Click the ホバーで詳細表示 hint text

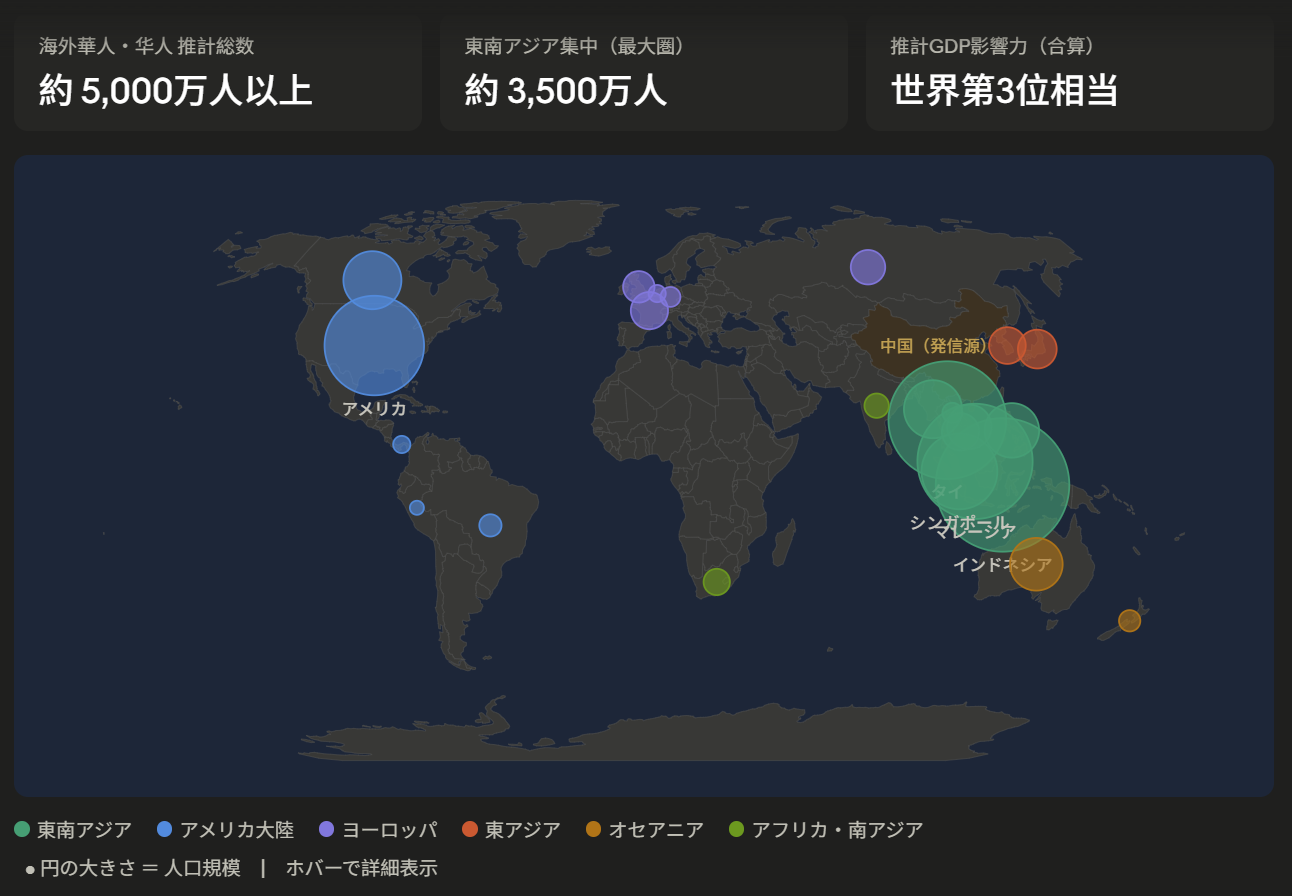point(361,868)
